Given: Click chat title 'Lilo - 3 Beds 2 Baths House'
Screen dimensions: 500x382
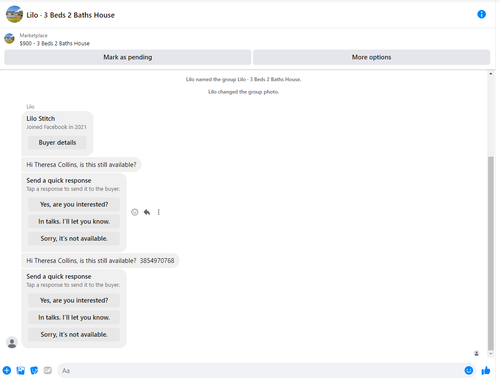Looking at the screenshot, I should point(71,15).
